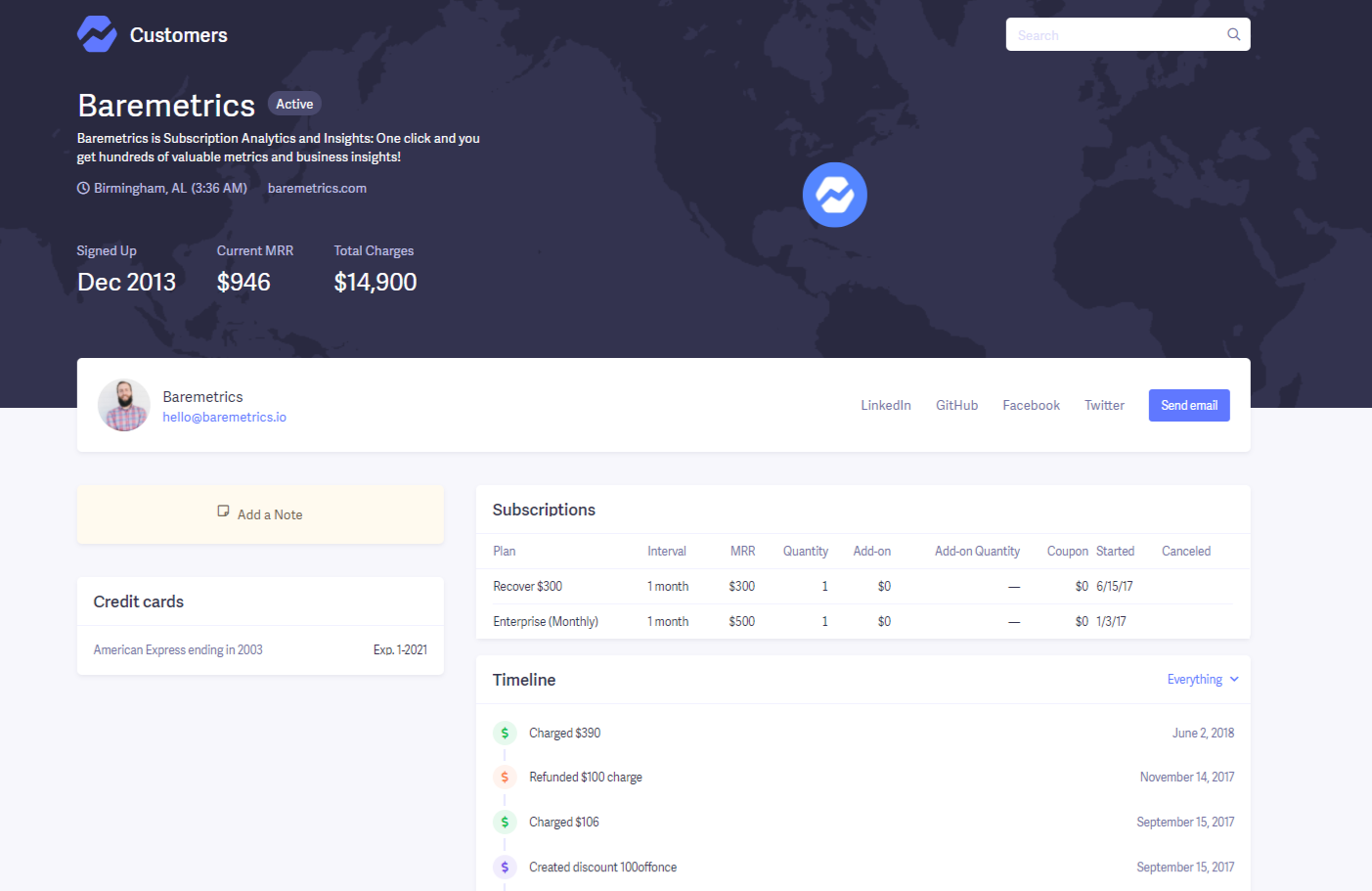
Task: Select the Recover $300 plan row
Action: click(x=863, y=586)
